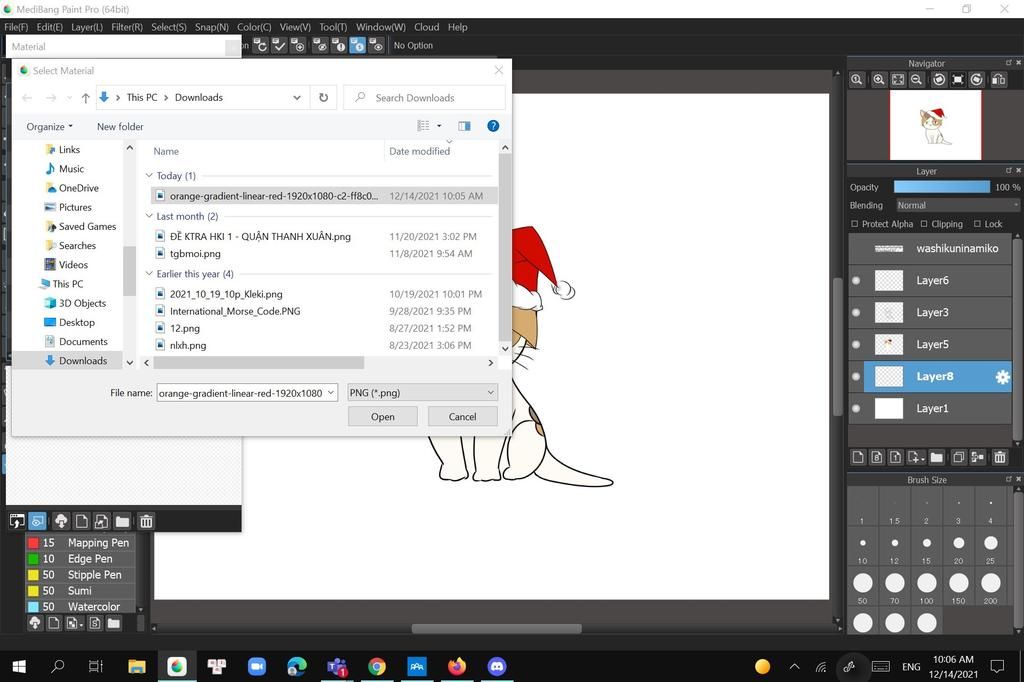Select Desktop in navigation pane
The image size is (1024, 682).
[76, 323]
